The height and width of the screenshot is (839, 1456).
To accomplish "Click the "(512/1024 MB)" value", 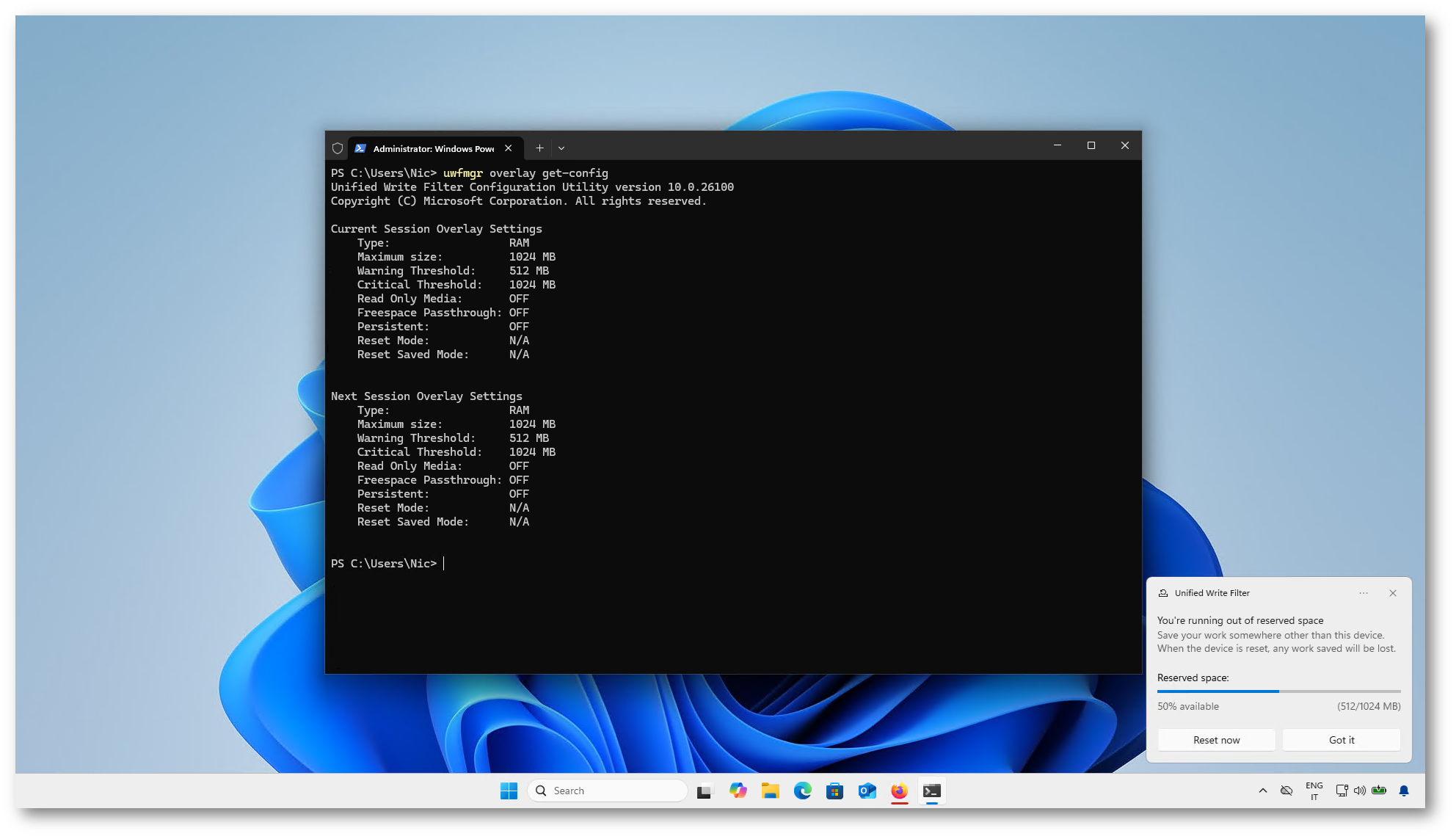I will pos(1369,706).
